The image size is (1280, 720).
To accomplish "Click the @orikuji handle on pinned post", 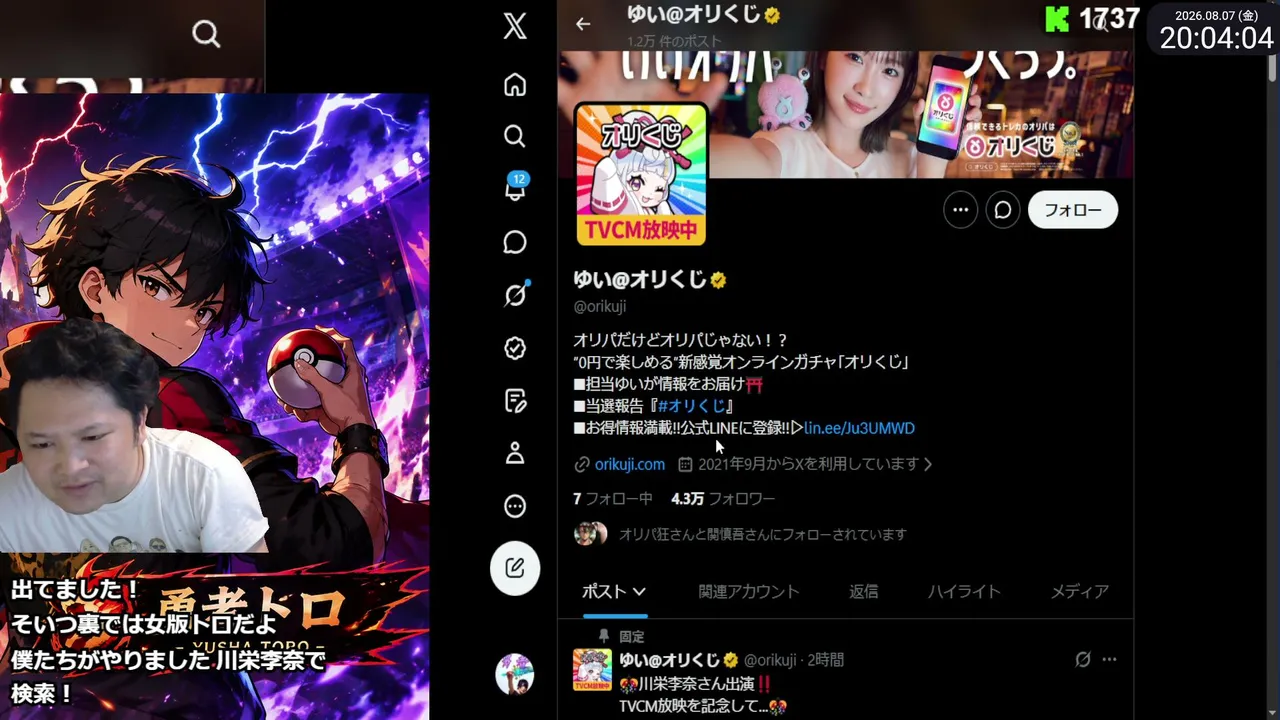I will click(770, 660).
